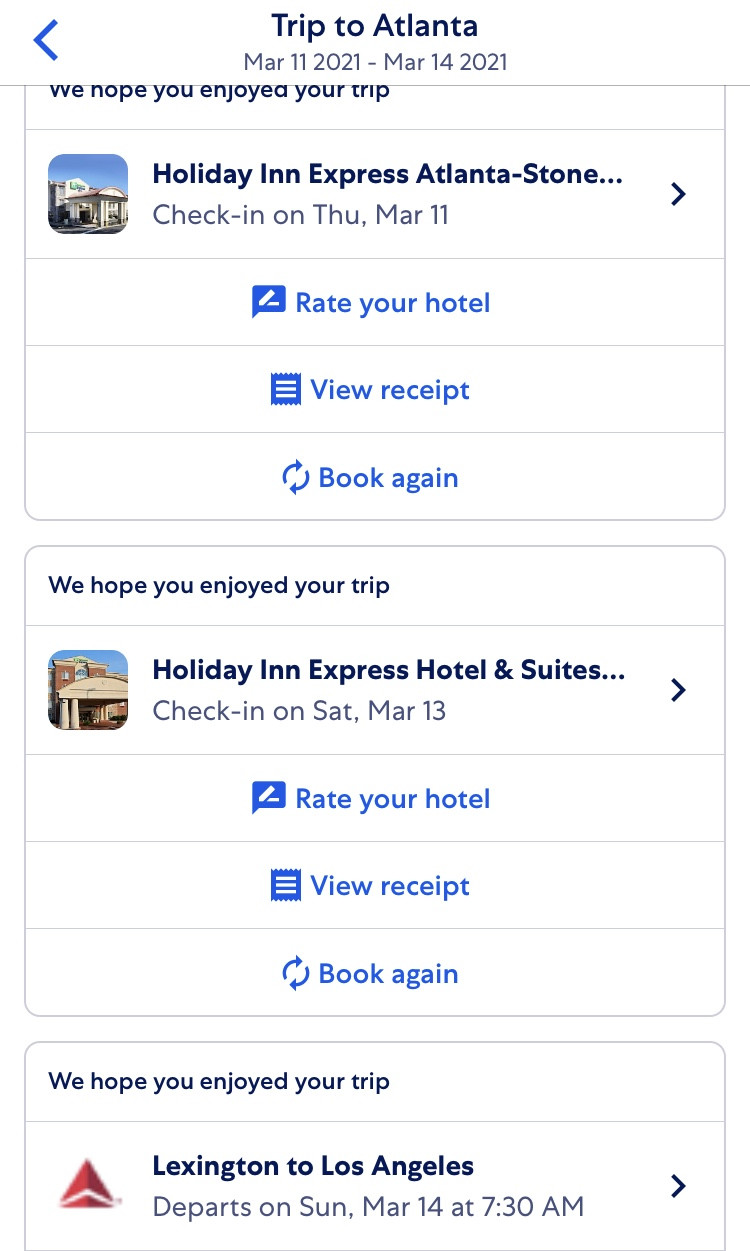This screenshot has width=750, height=1251.
Task: View receipt for Mar 13 hotel stay
Action: click(390, 886)
